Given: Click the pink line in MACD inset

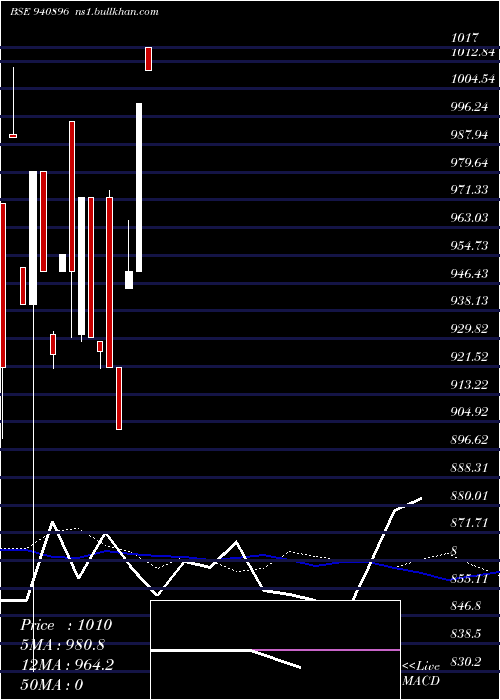Looking at the screenshot, I should tap(326, 650).
